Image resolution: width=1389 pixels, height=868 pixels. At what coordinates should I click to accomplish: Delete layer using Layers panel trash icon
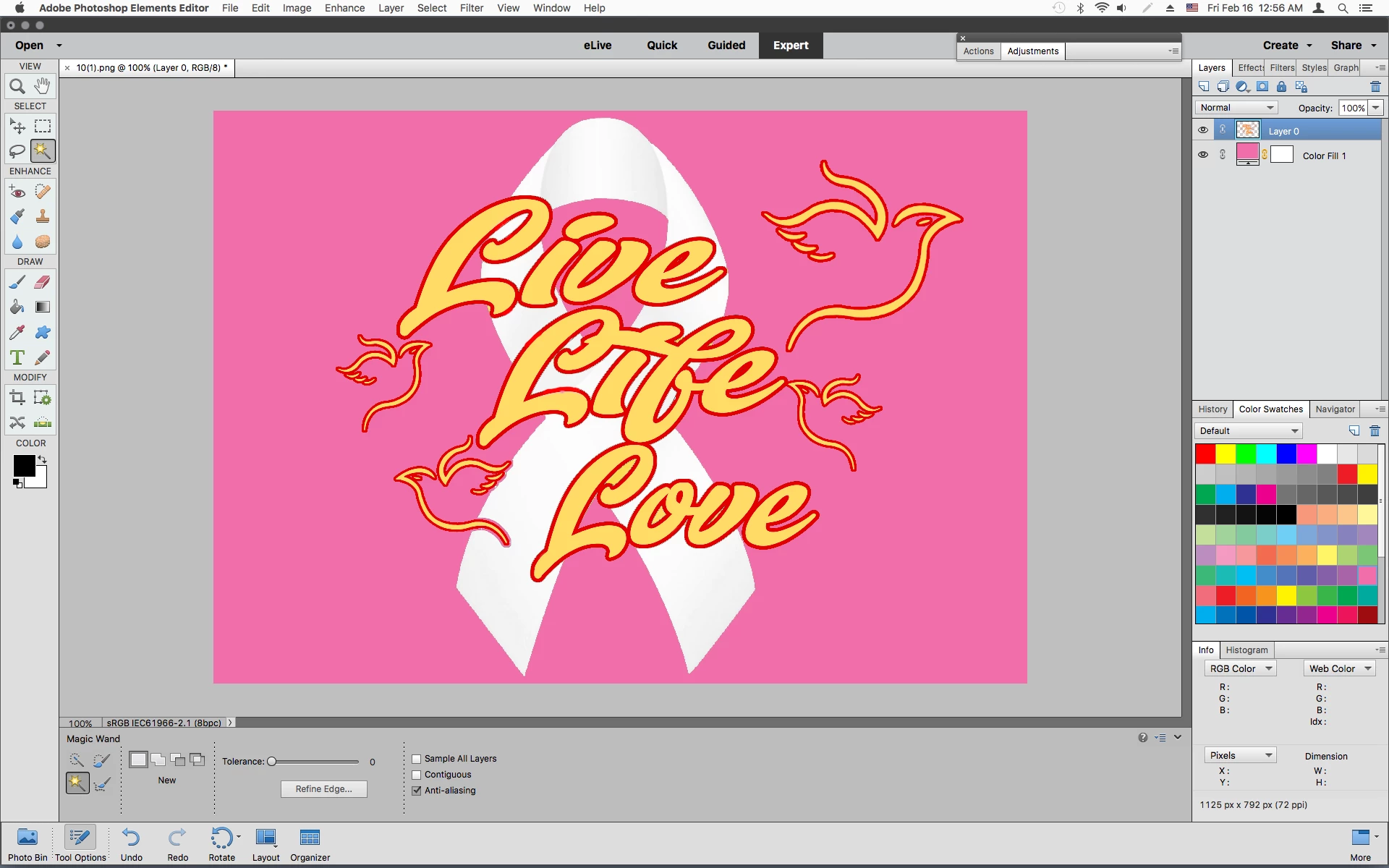coord(1375,87)
